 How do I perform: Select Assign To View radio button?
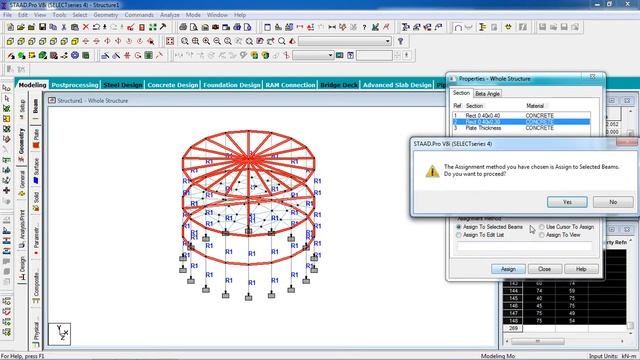point(542,235)
